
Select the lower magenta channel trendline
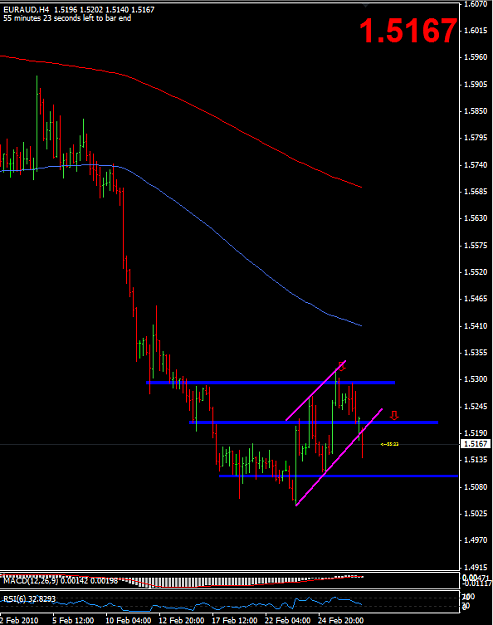(x=339, y=457)
